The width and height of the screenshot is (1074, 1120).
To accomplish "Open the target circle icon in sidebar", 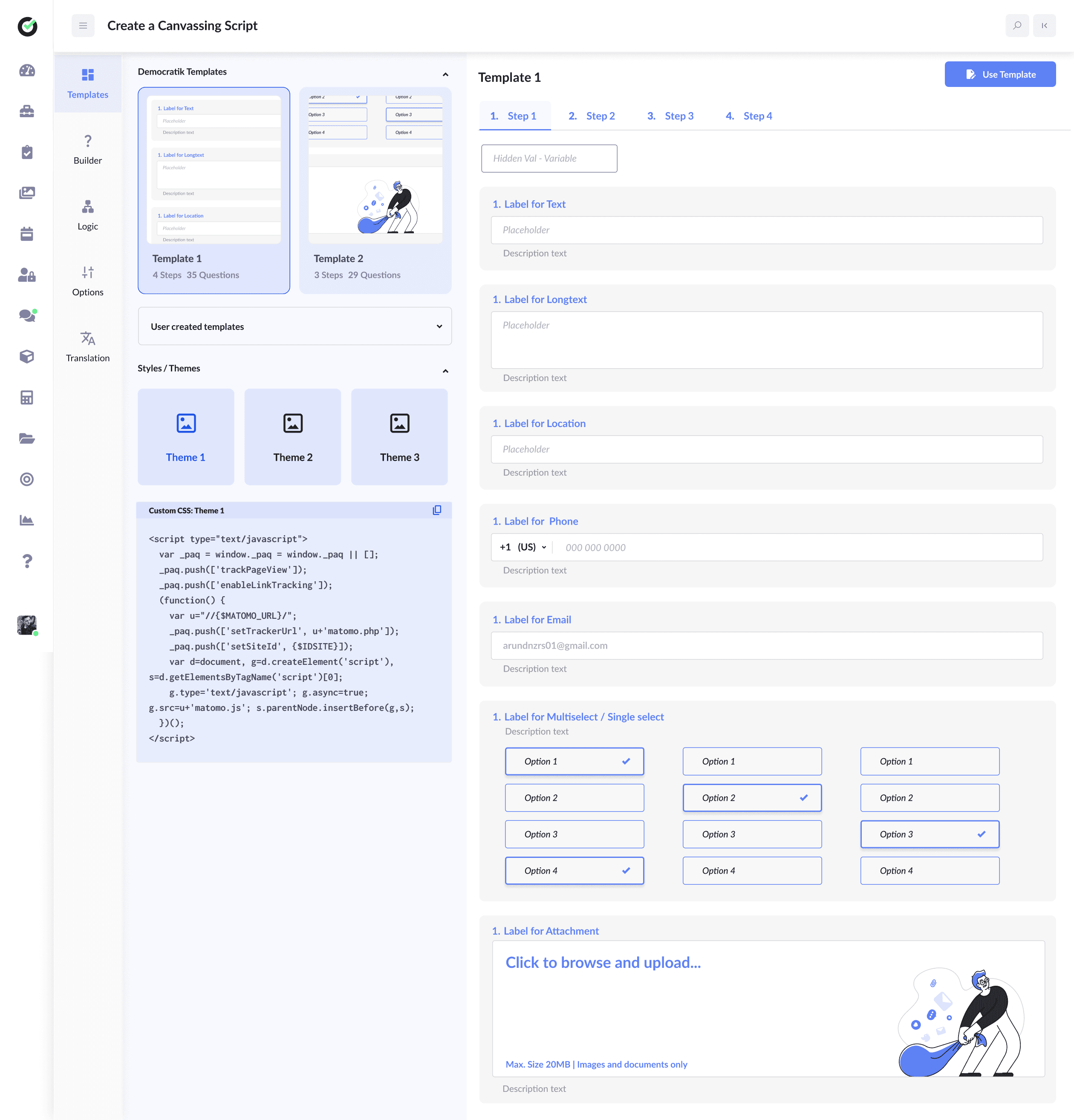I will [x=27, y=479].
